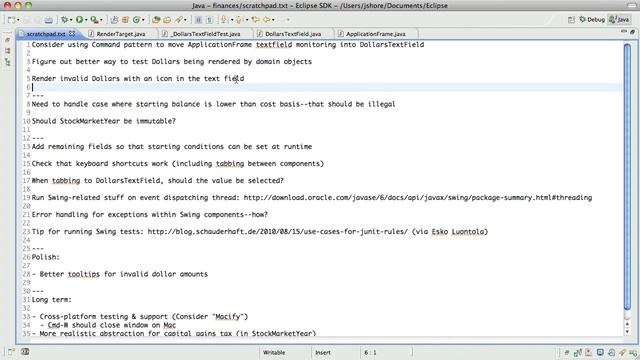Click the '6 : 1' cursor position field
This screenshot has height=360, width=640.
point(370,352)
